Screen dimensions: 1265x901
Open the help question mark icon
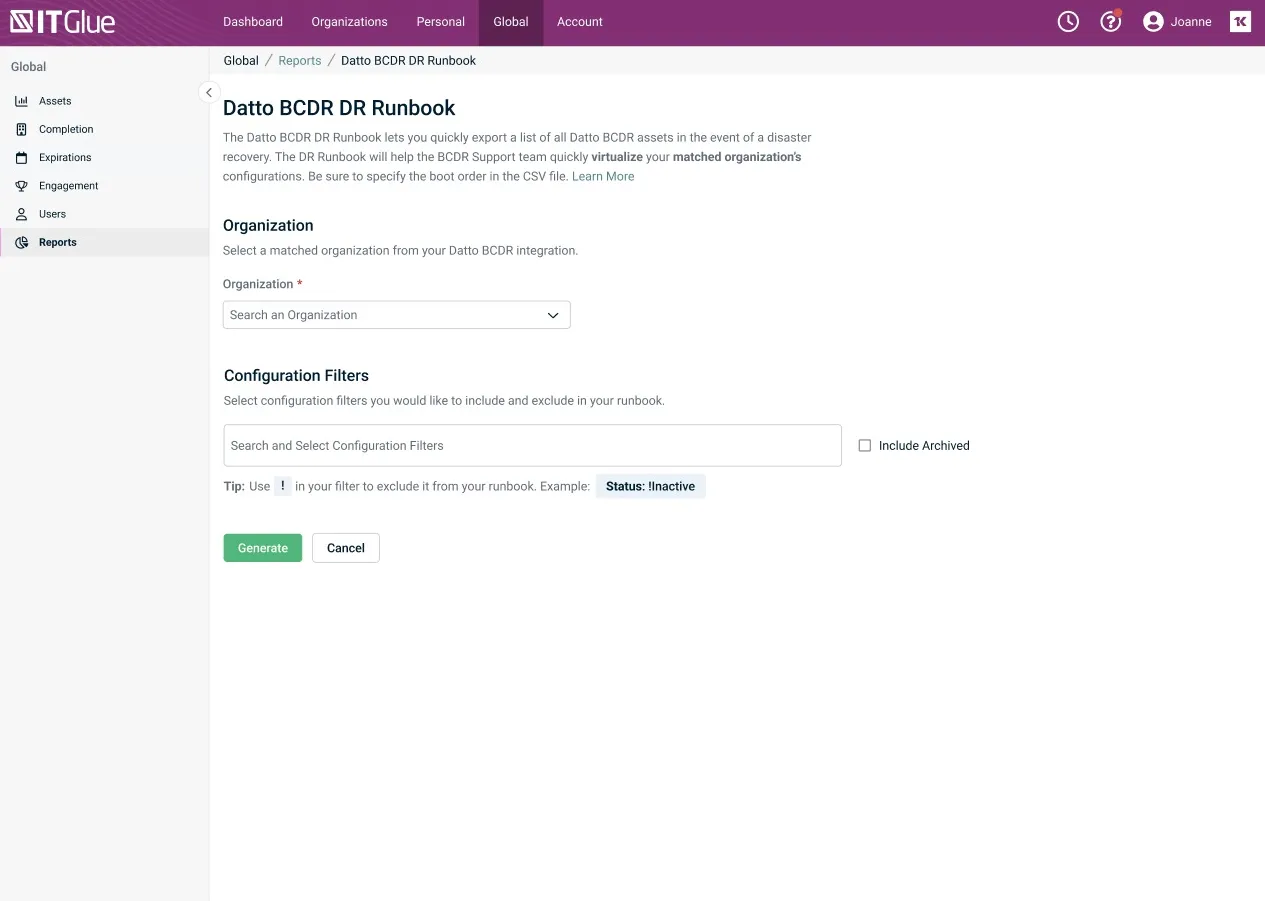1110,22
